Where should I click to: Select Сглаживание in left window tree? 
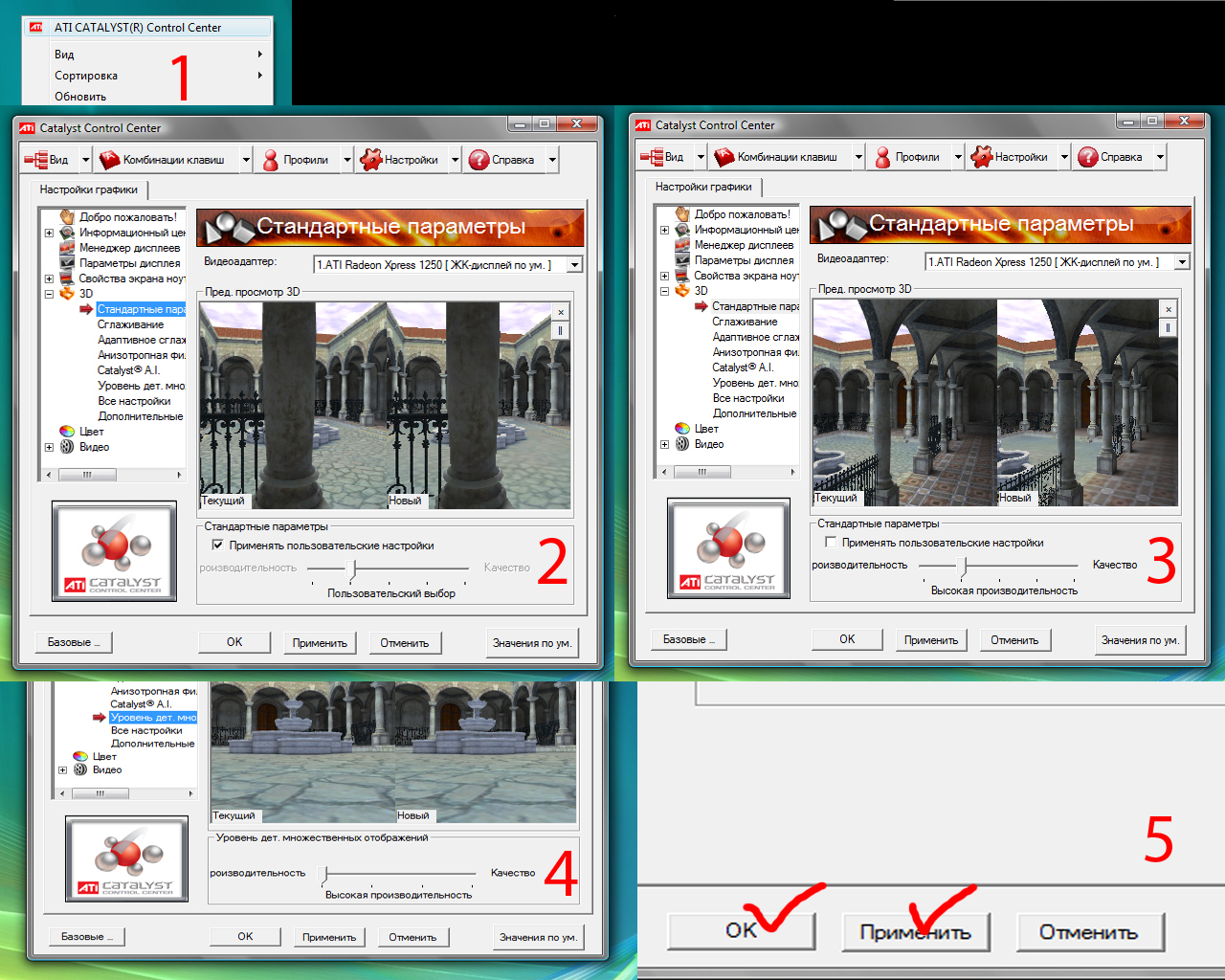[130, 324]
